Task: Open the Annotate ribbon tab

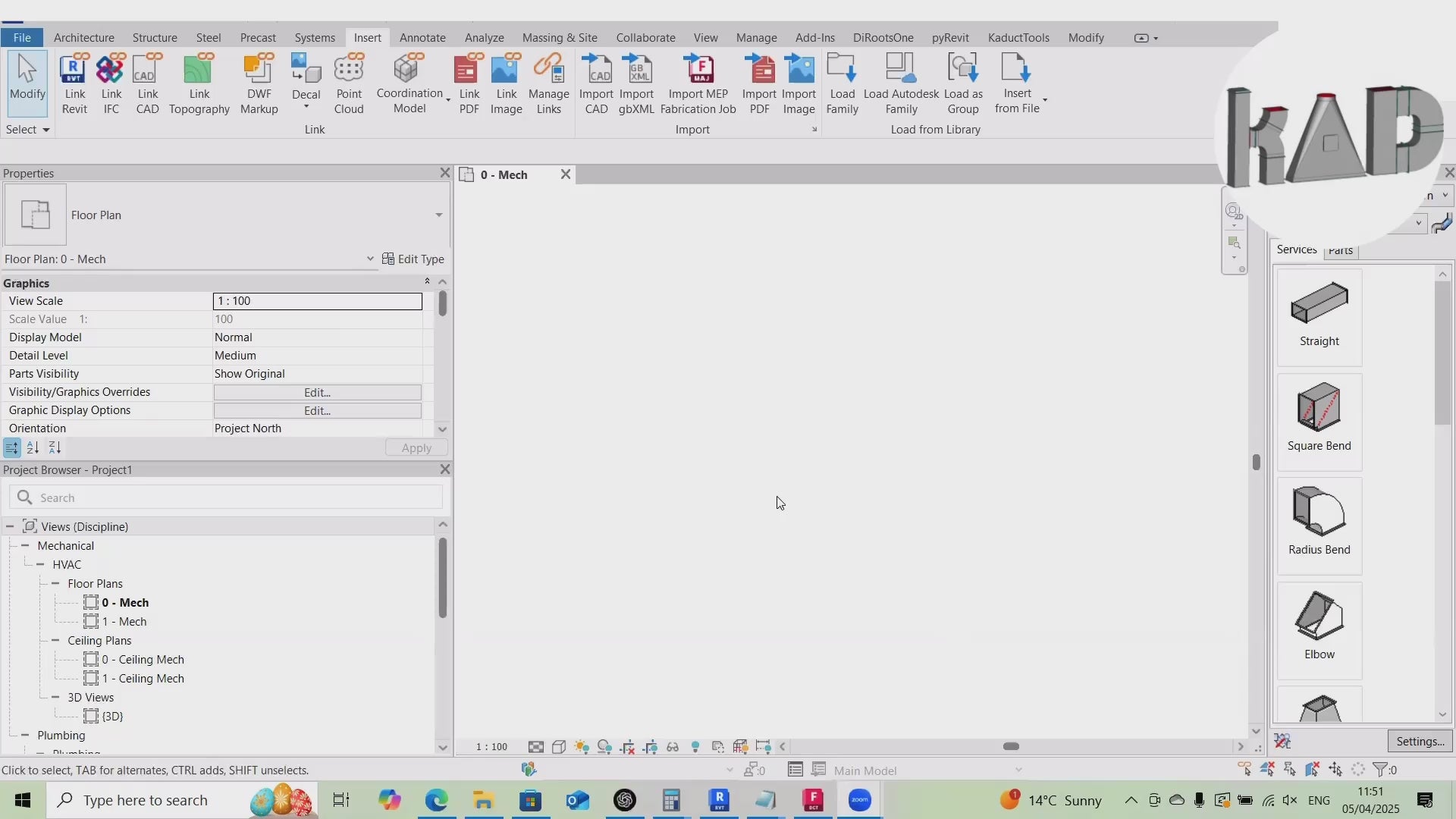Action: coord(422,37)
